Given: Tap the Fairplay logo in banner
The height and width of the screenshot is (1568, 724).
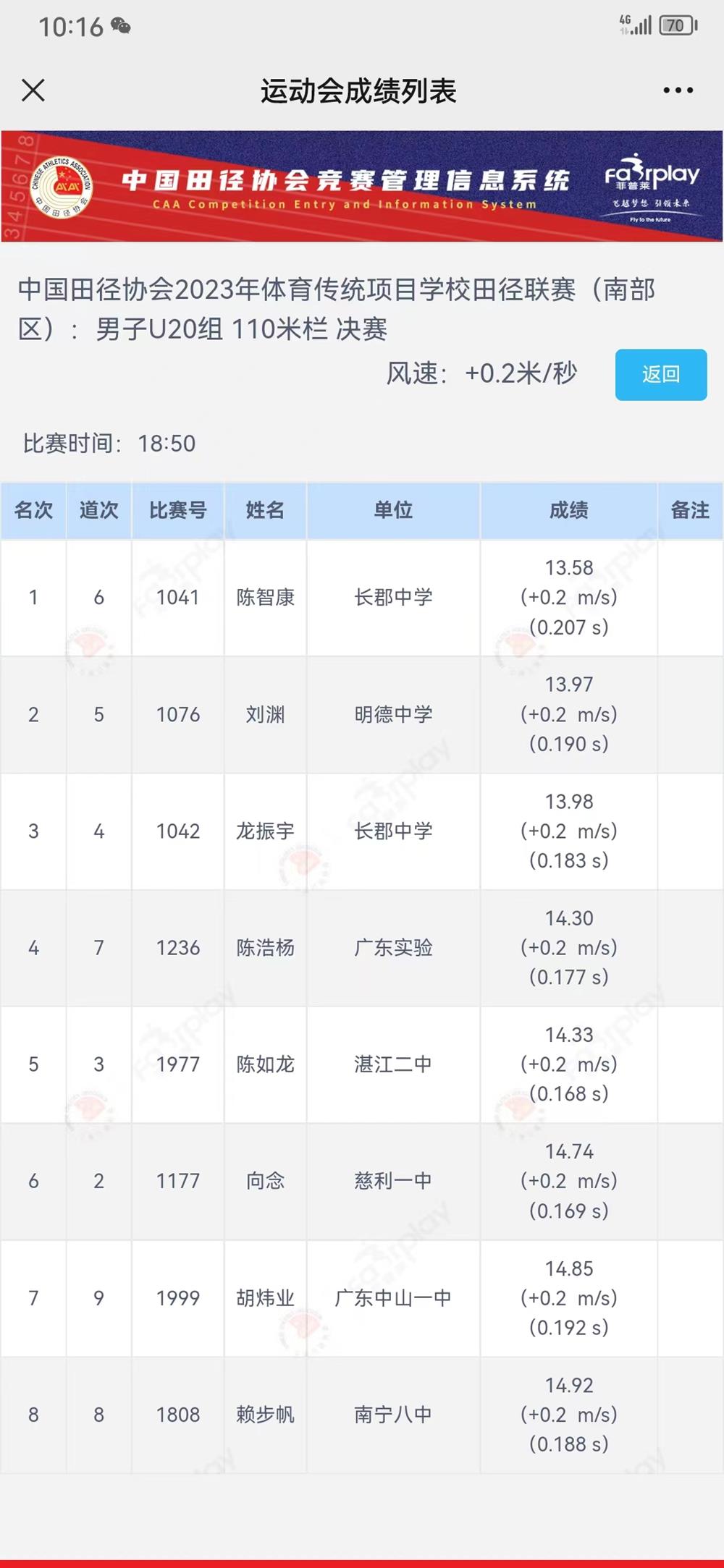Looking at the screenshot, I should 652,186.
